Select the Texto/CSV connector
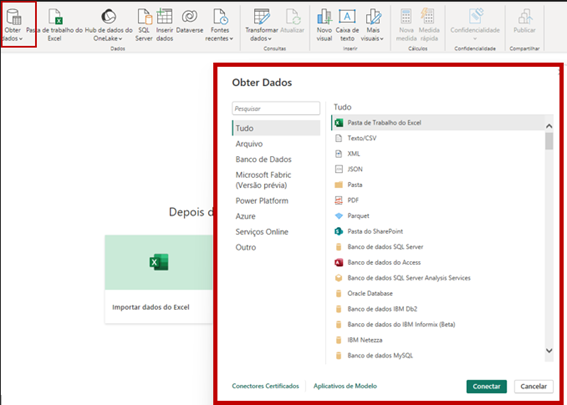567x405 pixels. (438, 138)
